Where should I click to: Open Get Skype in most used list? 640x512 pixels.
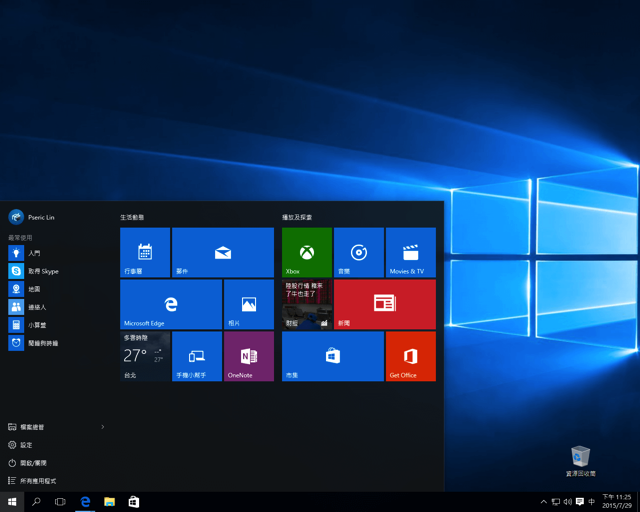(x=57, y=271)
